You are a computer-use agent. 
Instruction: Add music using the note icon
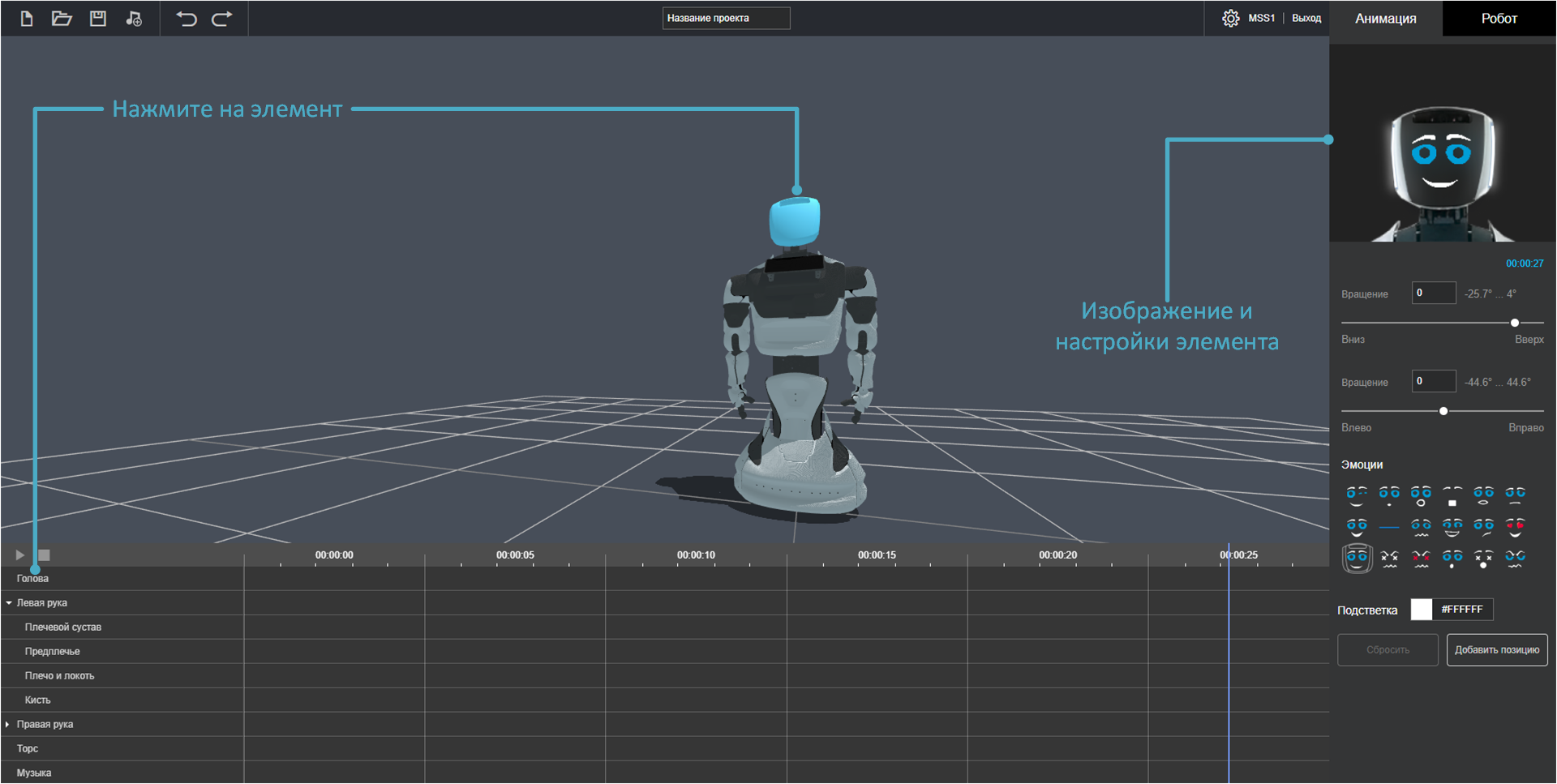point(134,19)
